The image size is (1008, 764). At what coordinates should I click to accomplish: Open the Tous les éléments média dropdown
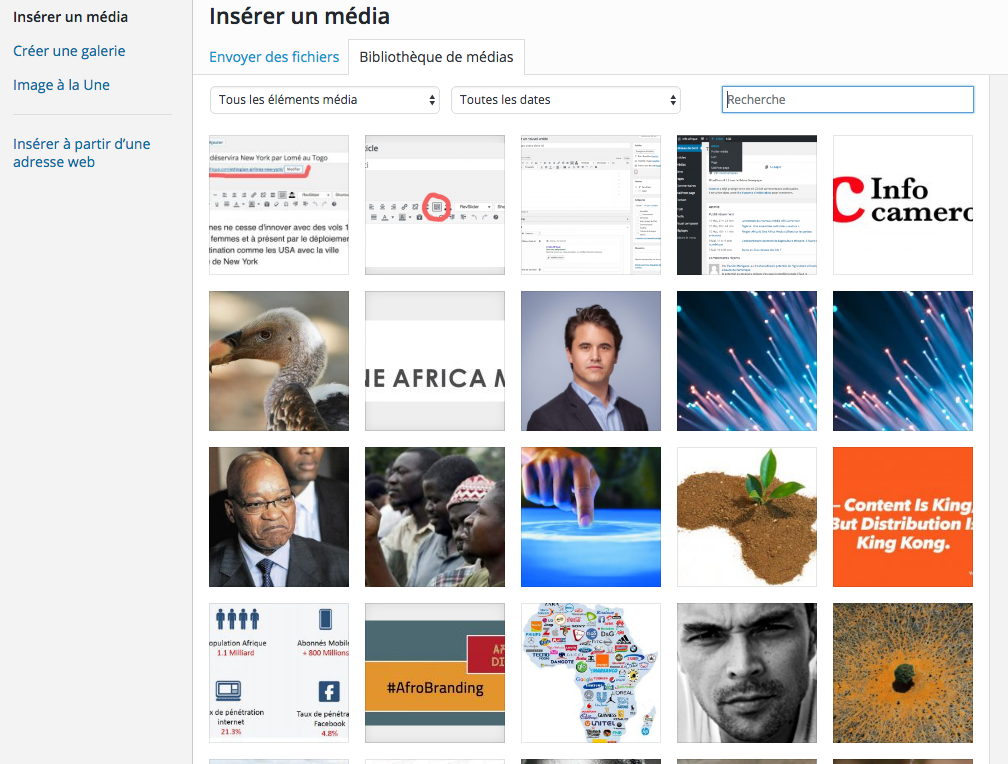(325, 100)
